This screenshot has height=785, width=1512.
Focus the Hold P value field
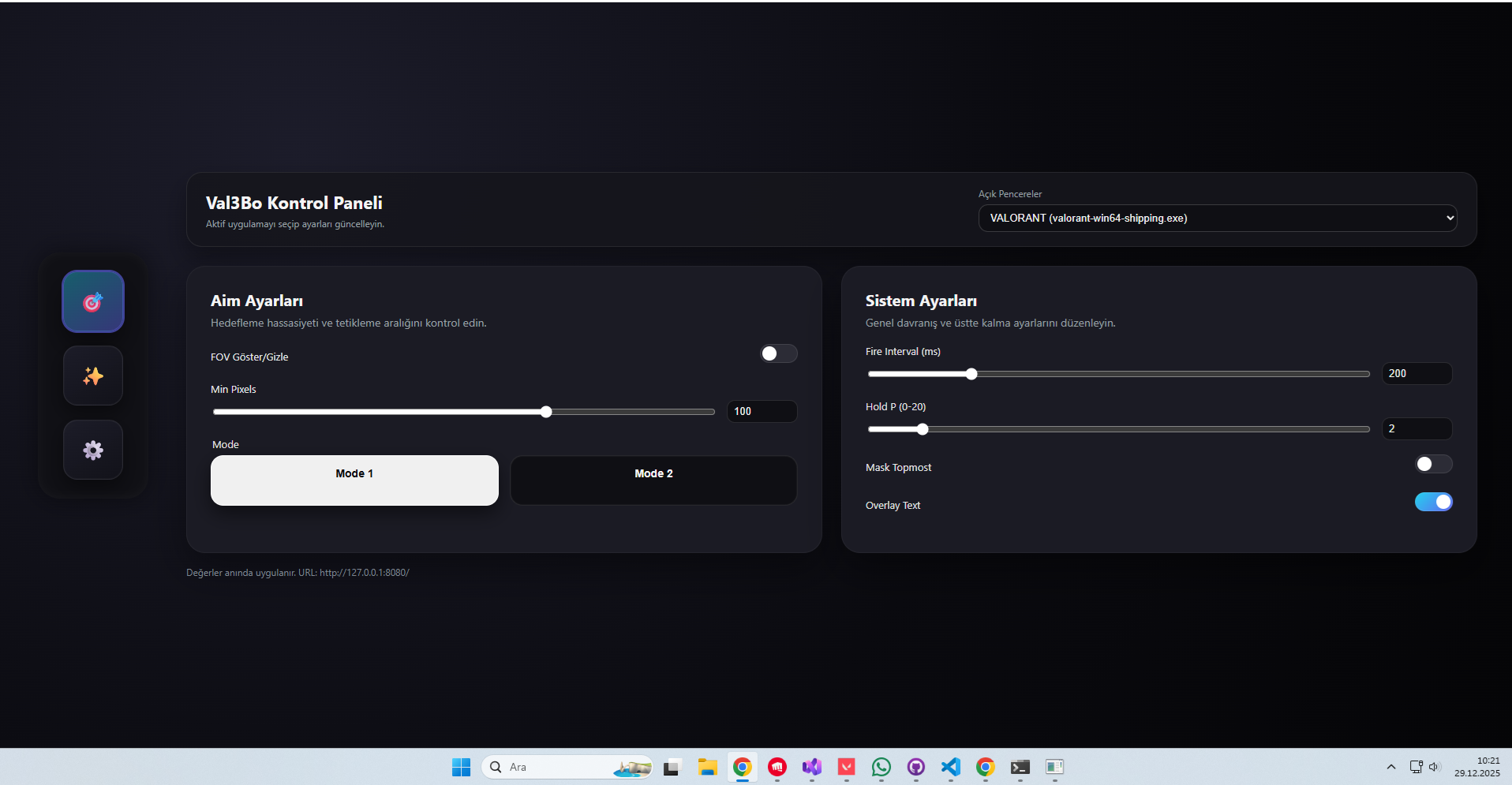[1417, 428]
